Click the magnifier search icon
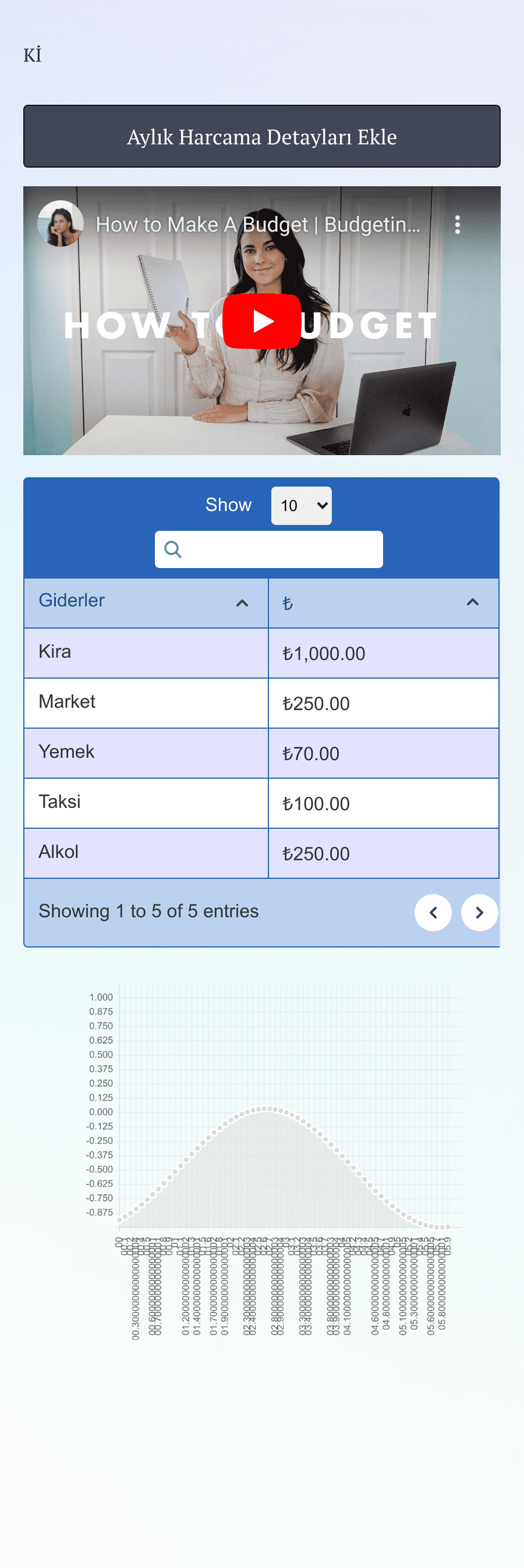The image size is (524, 1568). point(173,549)
